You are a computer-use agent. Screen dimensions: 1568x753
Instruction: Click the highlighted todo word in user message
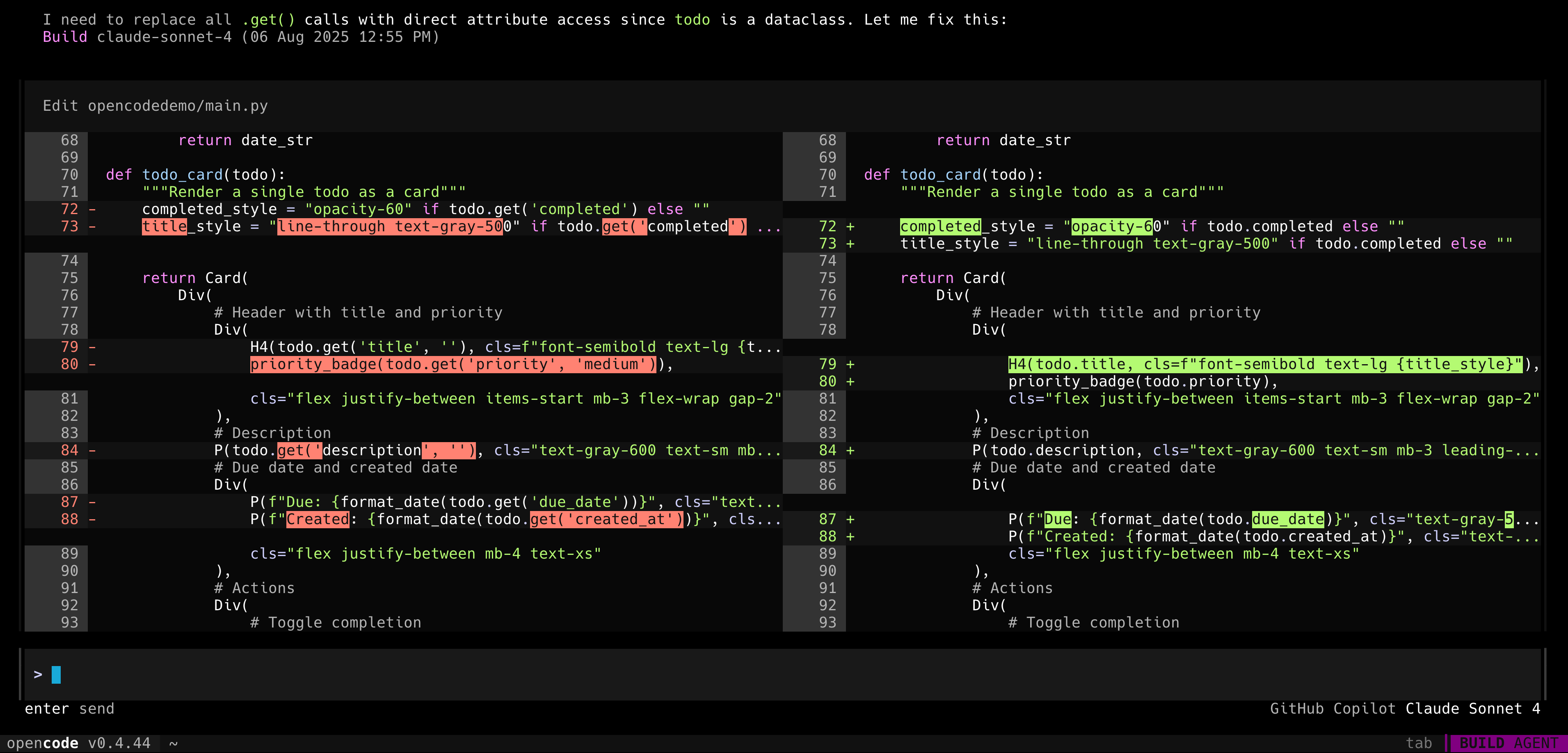click(692, 19)
